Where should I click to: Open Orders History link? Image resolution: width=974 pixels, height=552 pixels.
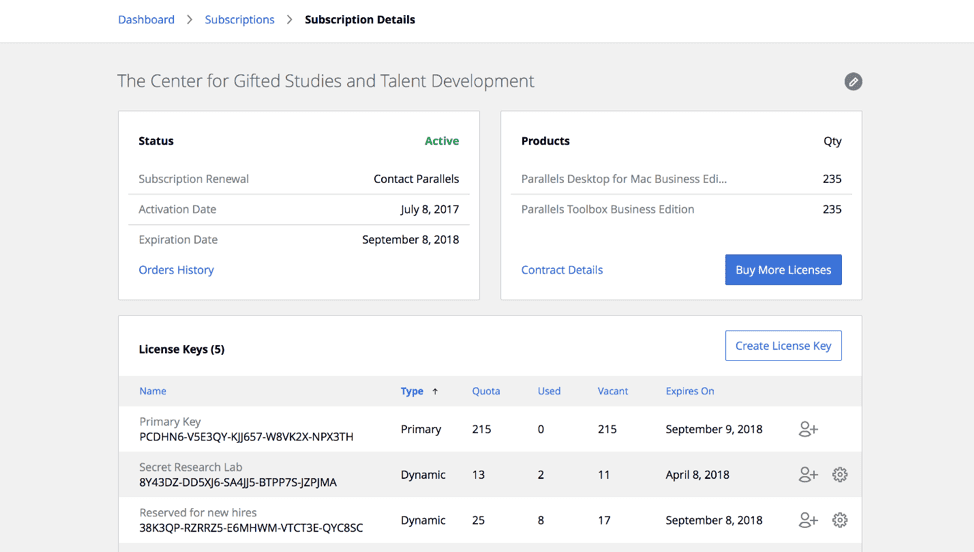pyautogui.click(x=176, y=269)
